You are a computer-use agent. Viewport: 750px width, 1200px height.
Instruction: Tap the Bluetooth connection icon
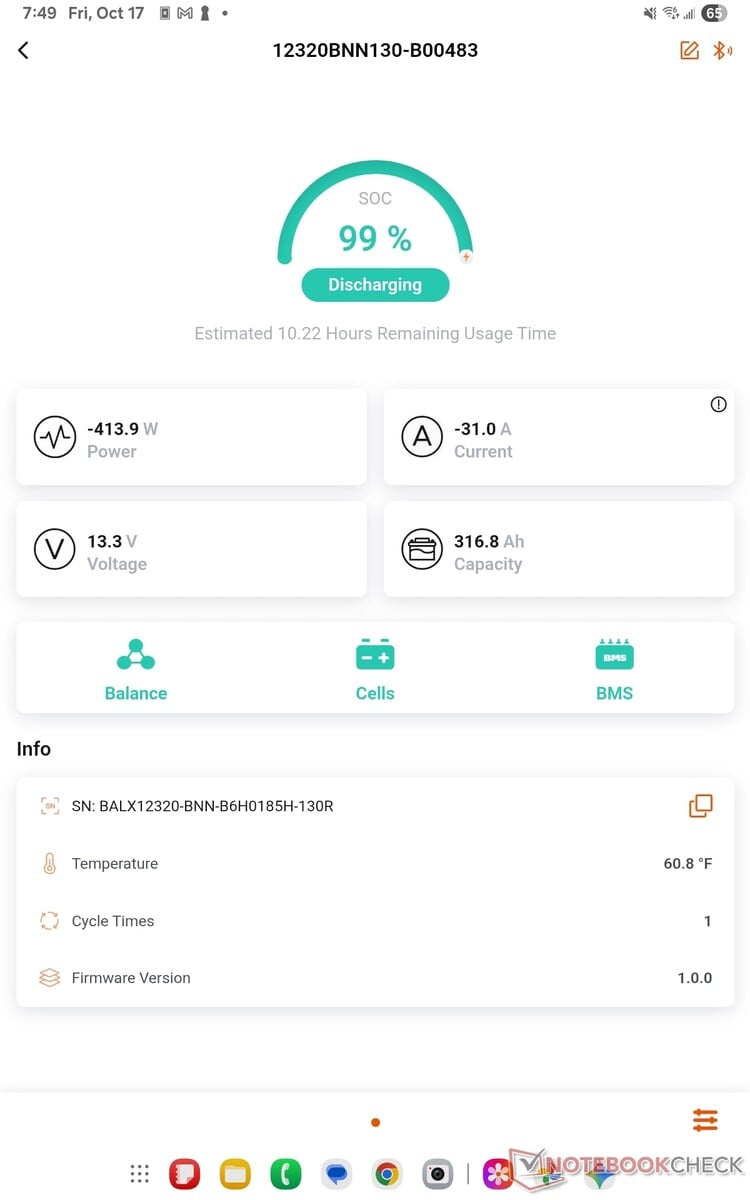721,50
